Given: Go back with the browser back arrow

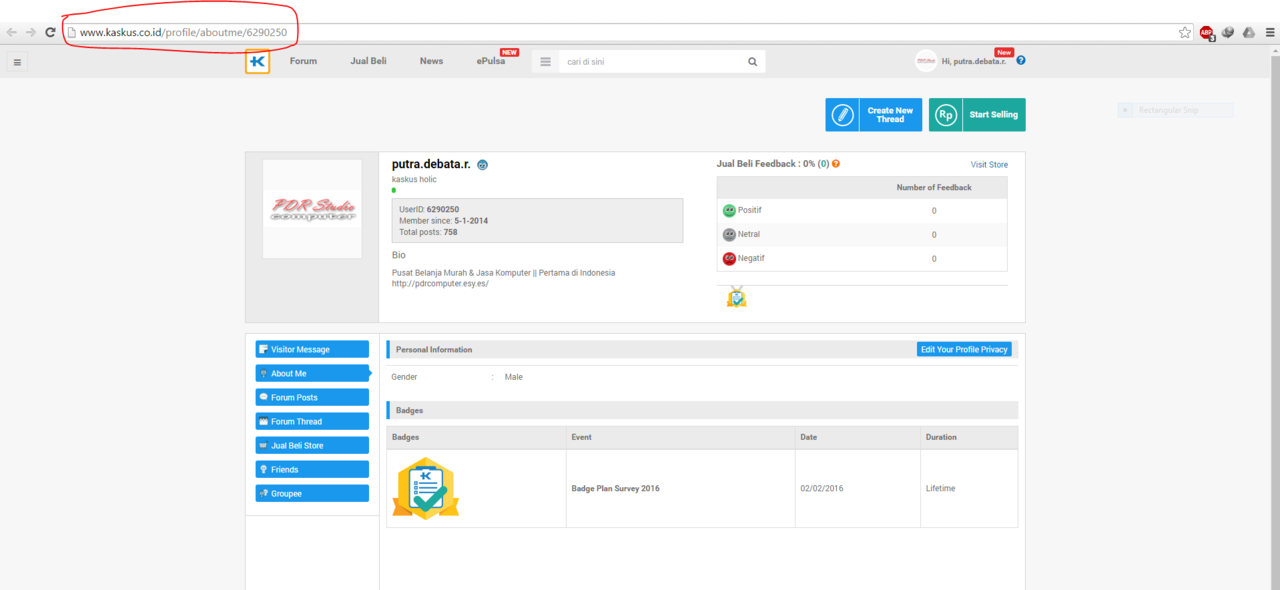Looking at the screenshot, I should tap(12, 33).
